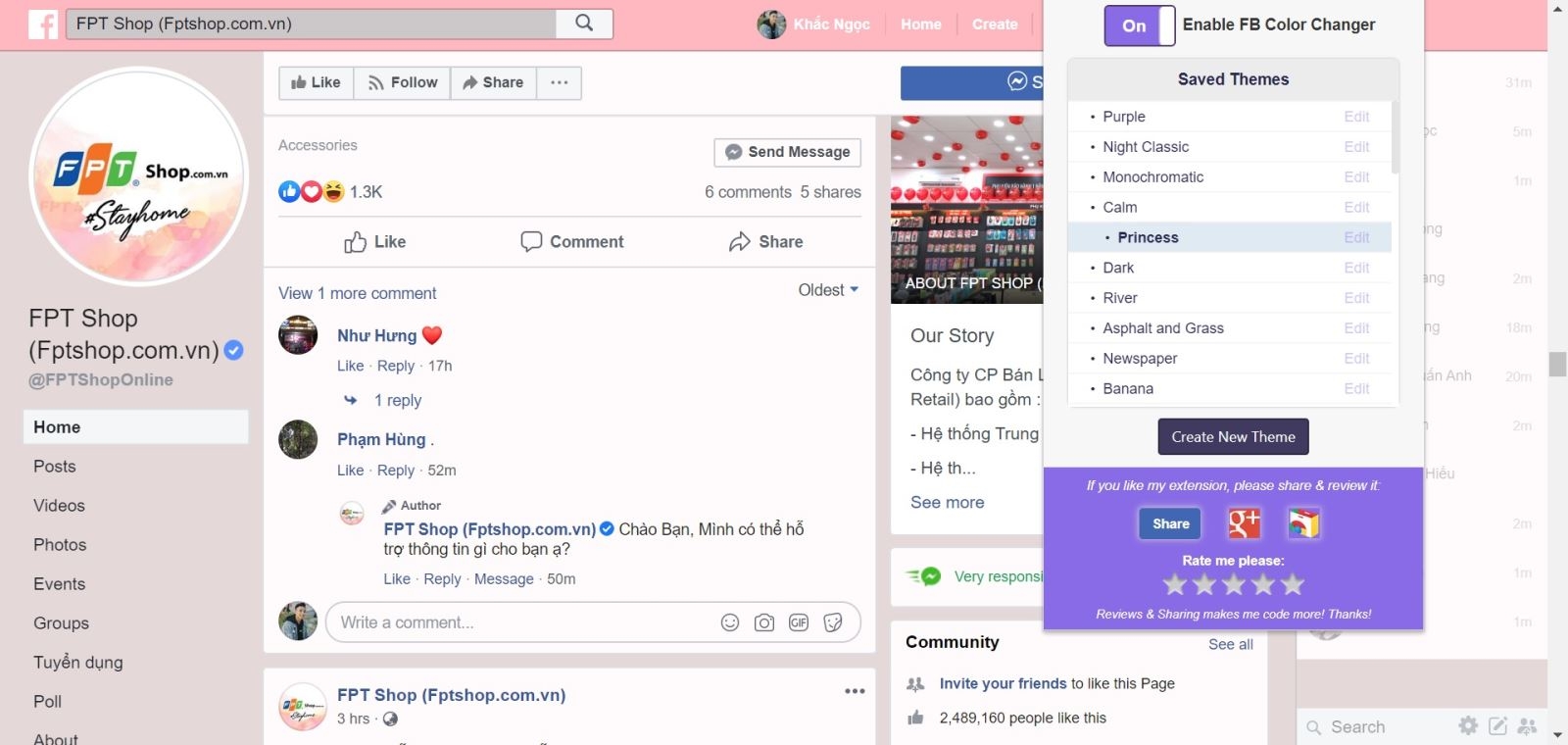This screenshot has height=745, width=1568.
Task: Select the Night Classic theme
Action: tap(1146, 147)
